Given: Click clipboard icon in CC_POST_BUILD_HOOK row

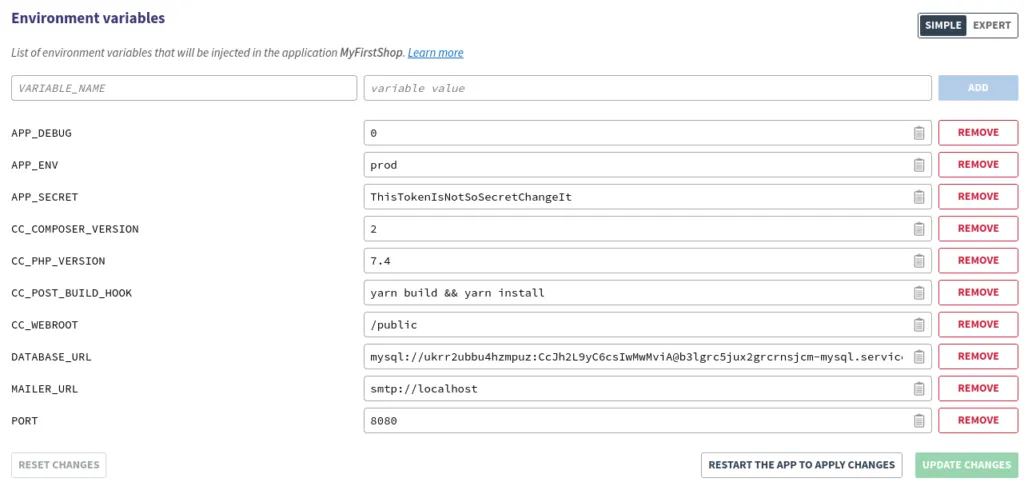Looking at the screenshot, I should pos(918,293).
